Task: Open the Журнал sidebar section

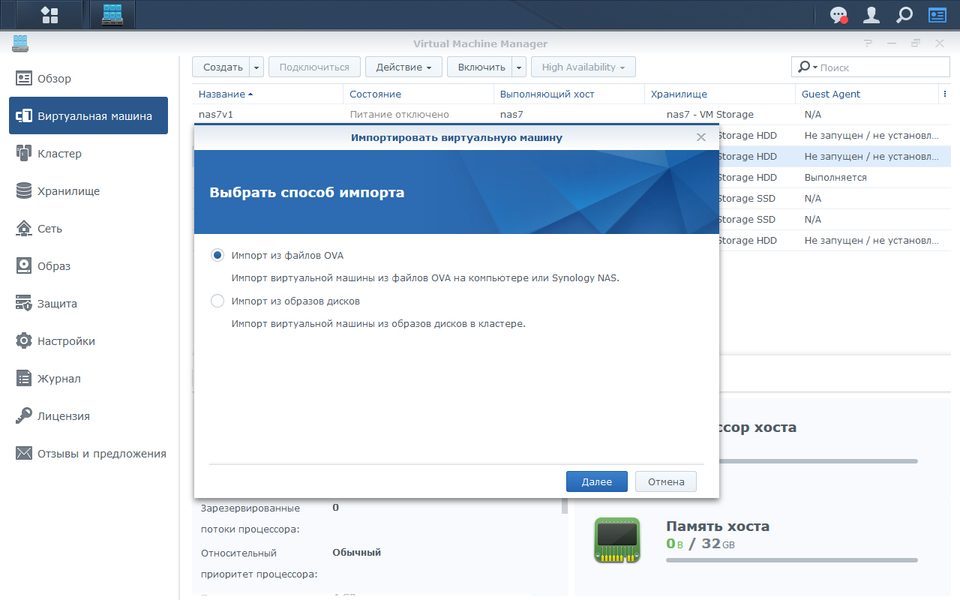Action: [x=89, y=378]
